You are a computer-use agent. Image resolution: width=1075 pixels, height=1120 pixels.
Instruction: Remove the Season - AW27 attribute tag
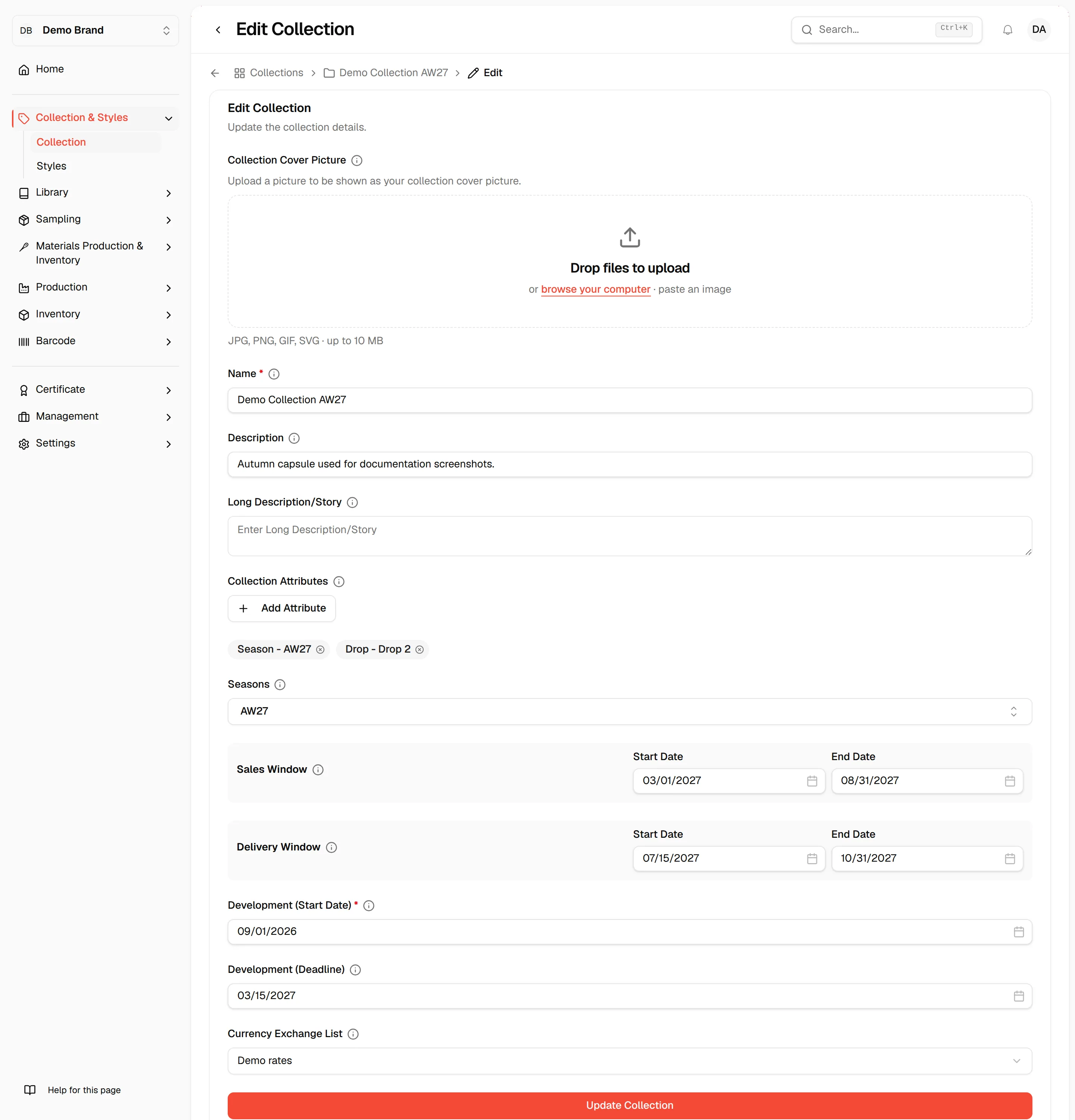point(320,650)
